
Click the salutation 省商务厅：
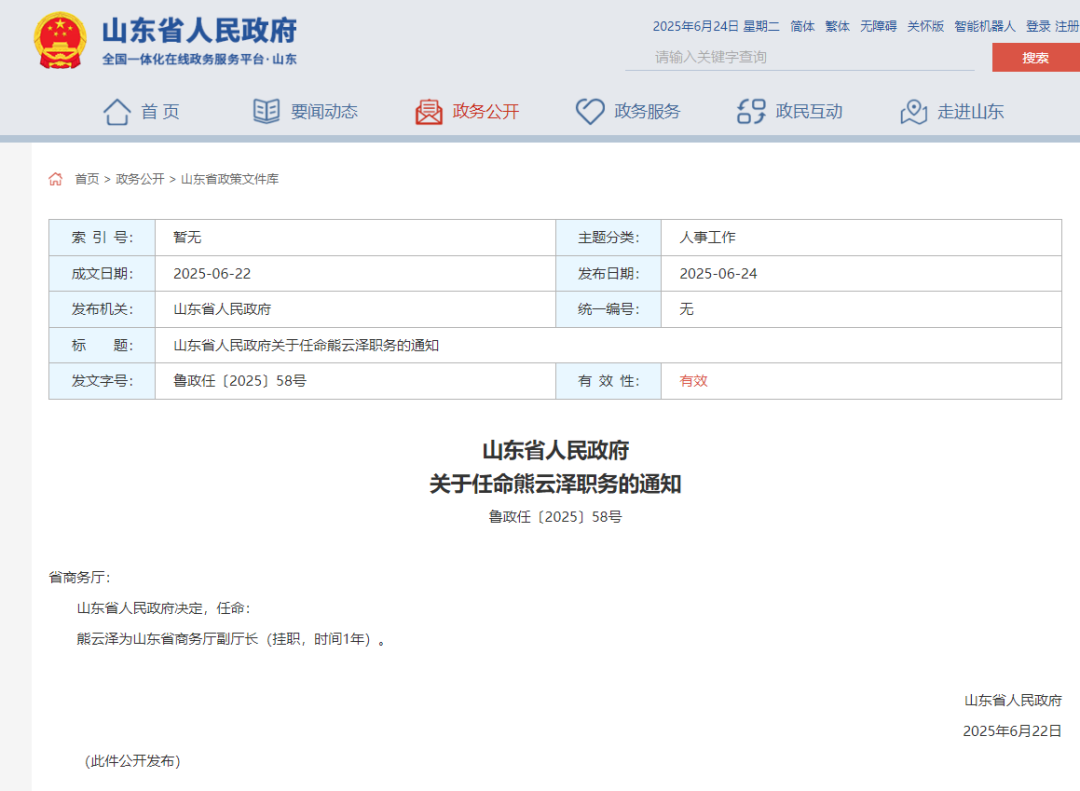pyautogui.click(x=80, y=577)
